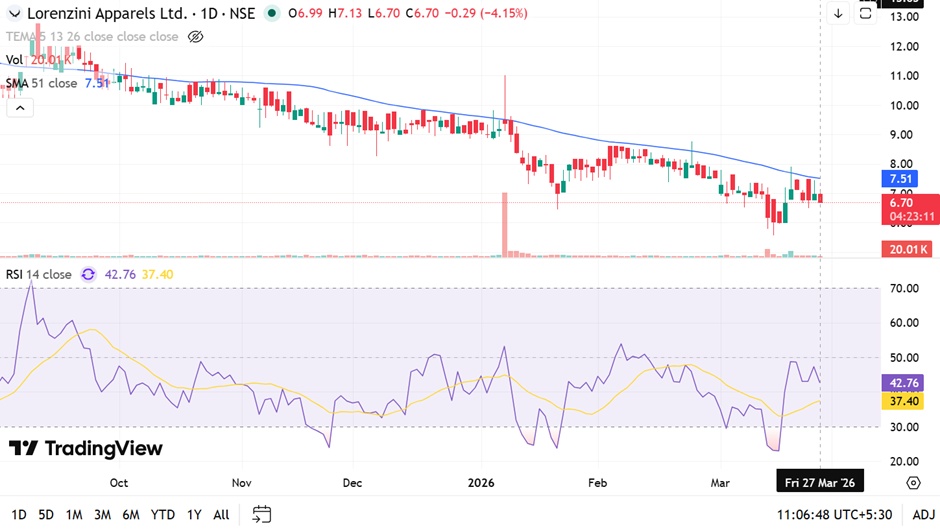Toggle ADJ adjusted data setting

pos(923,514)
